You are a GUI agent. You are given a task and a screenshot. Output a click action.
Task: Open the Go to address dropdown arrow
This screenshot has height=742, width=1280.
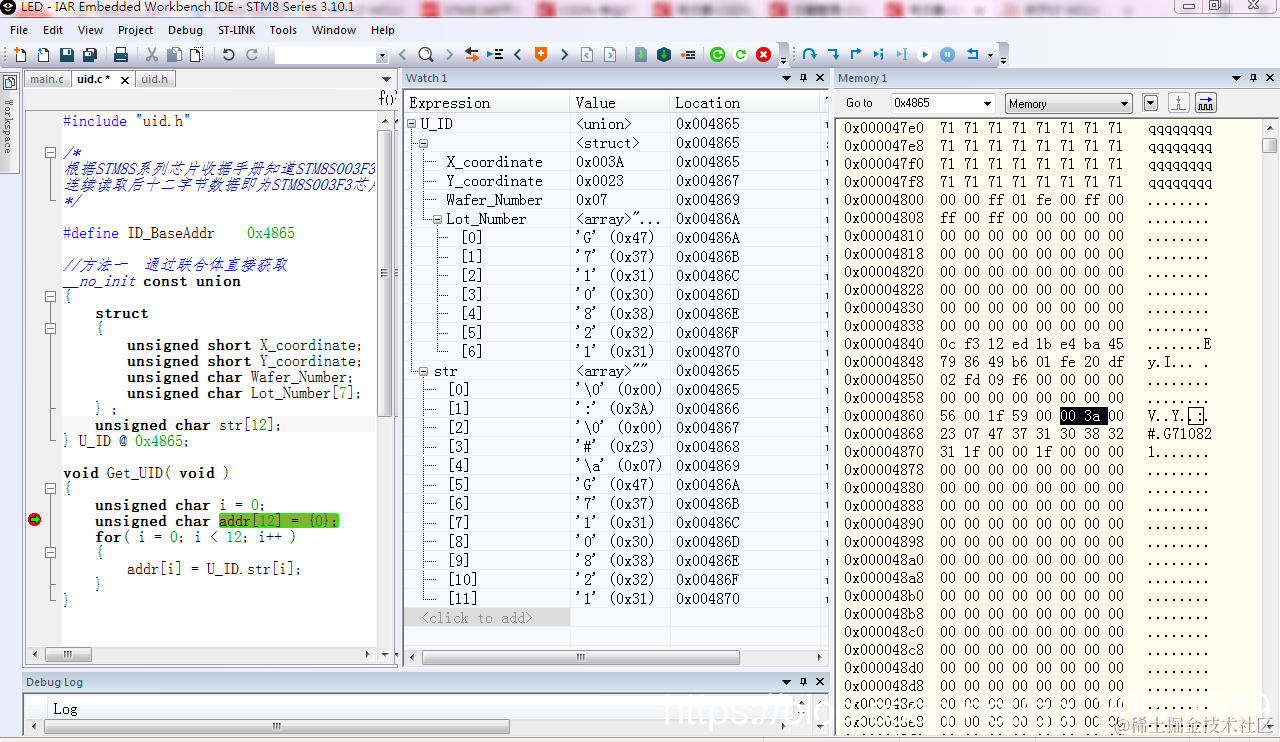[x=987, y=103]
